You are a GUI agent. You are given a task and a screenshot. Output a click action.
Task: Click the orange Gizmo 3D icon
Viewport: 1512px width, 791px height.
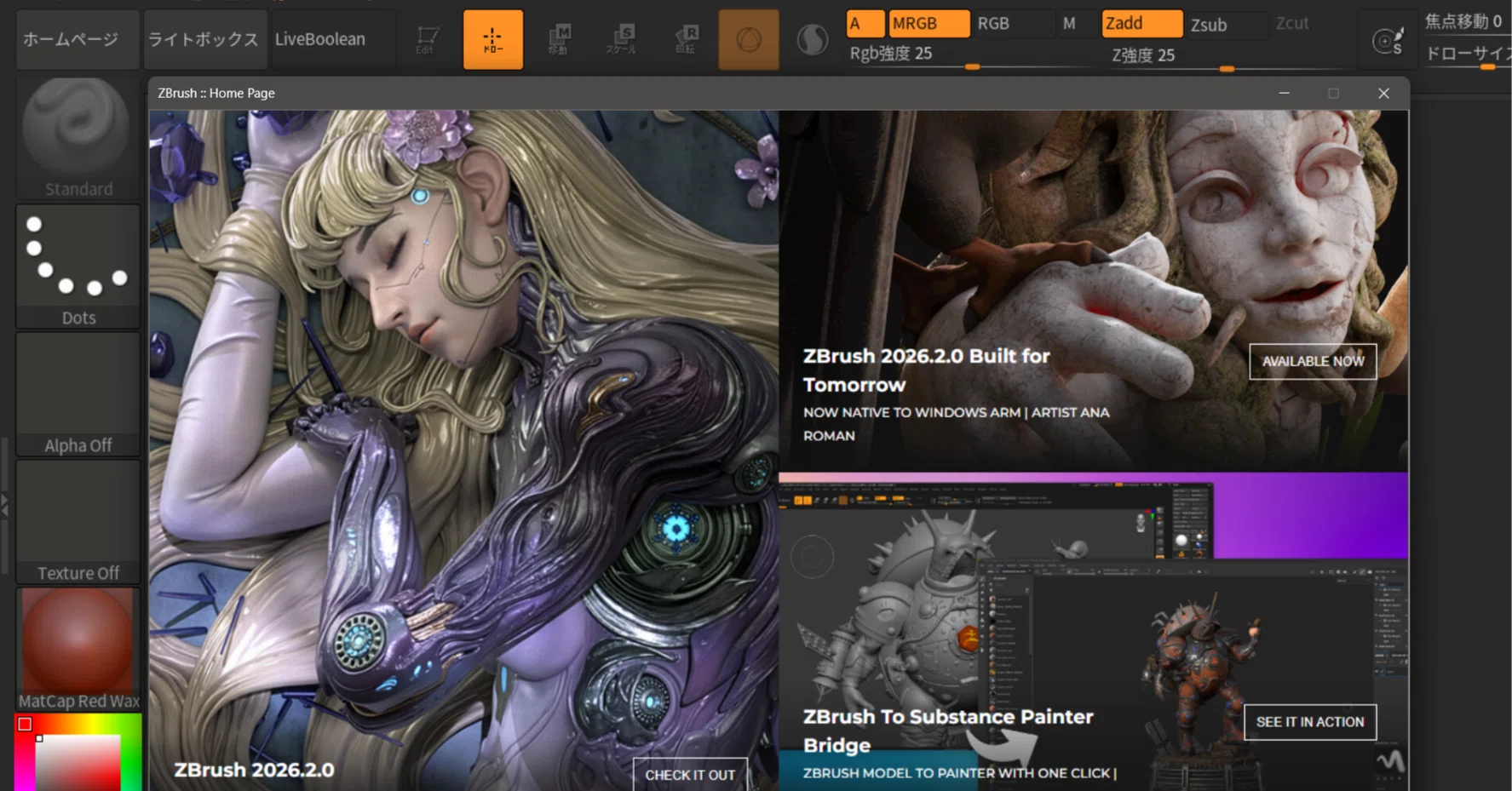click(749, 39)
